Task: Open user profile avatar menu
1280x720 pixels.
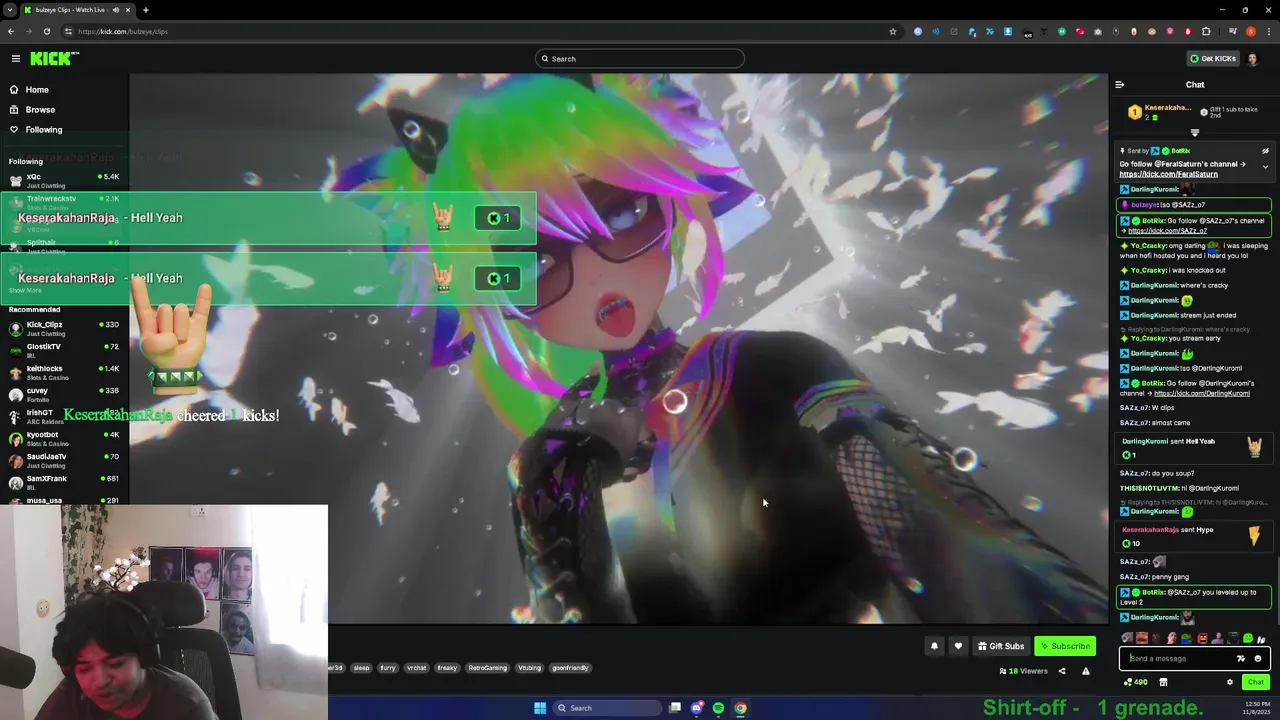Action: coord(1253,59)
